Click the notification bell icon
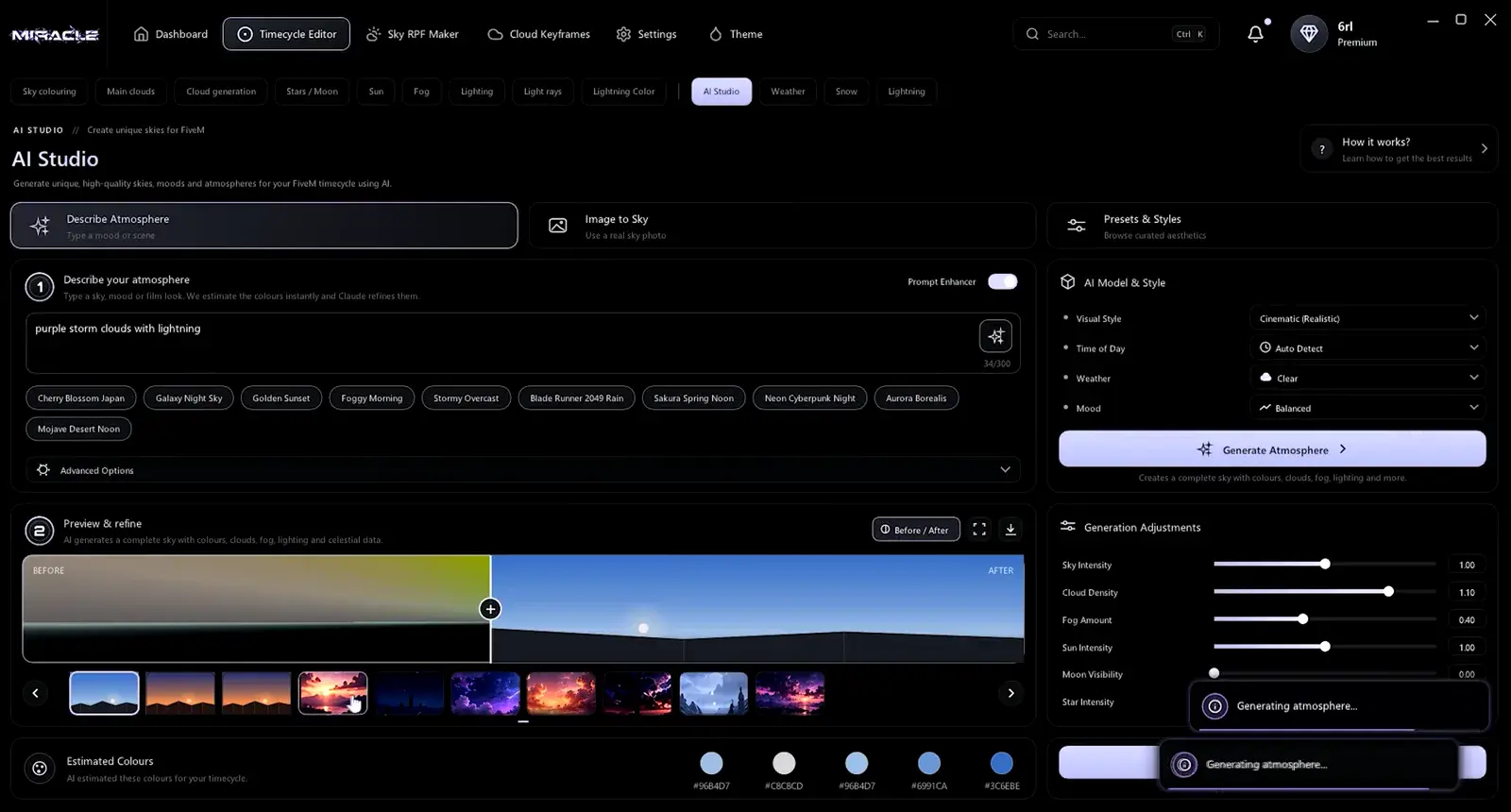The width and height of the screenshot is (1511, 812). coord(1255,34)
